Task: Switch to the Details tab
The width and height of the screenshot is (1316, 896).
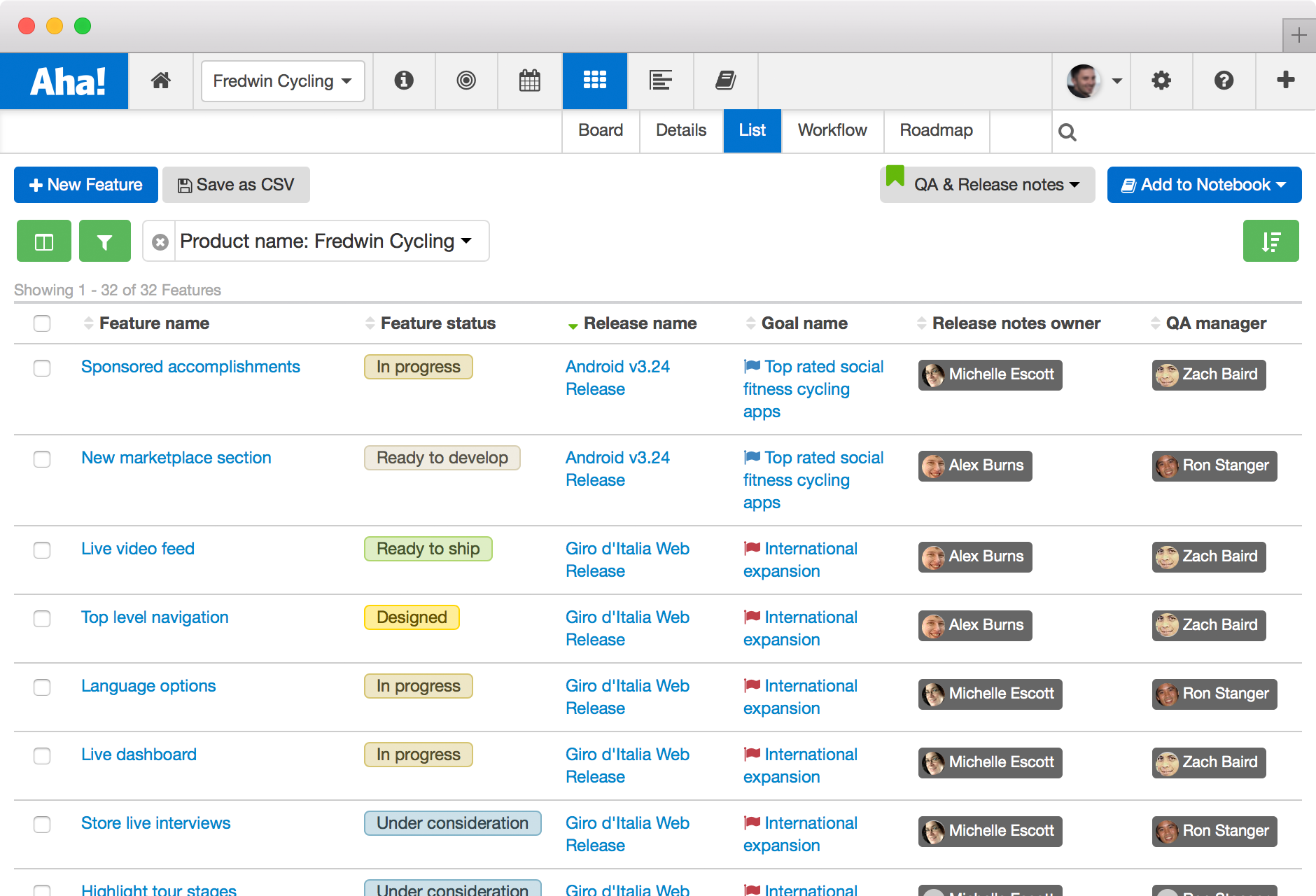Action: coord(681,130)
